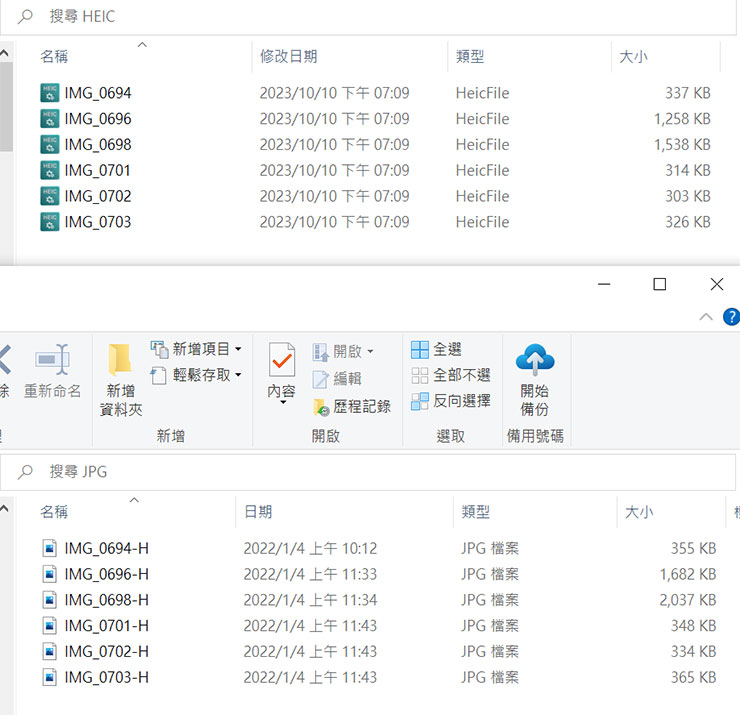
Task: Click the IMG_0702-H JPG file icon
Action: (50, 652)
